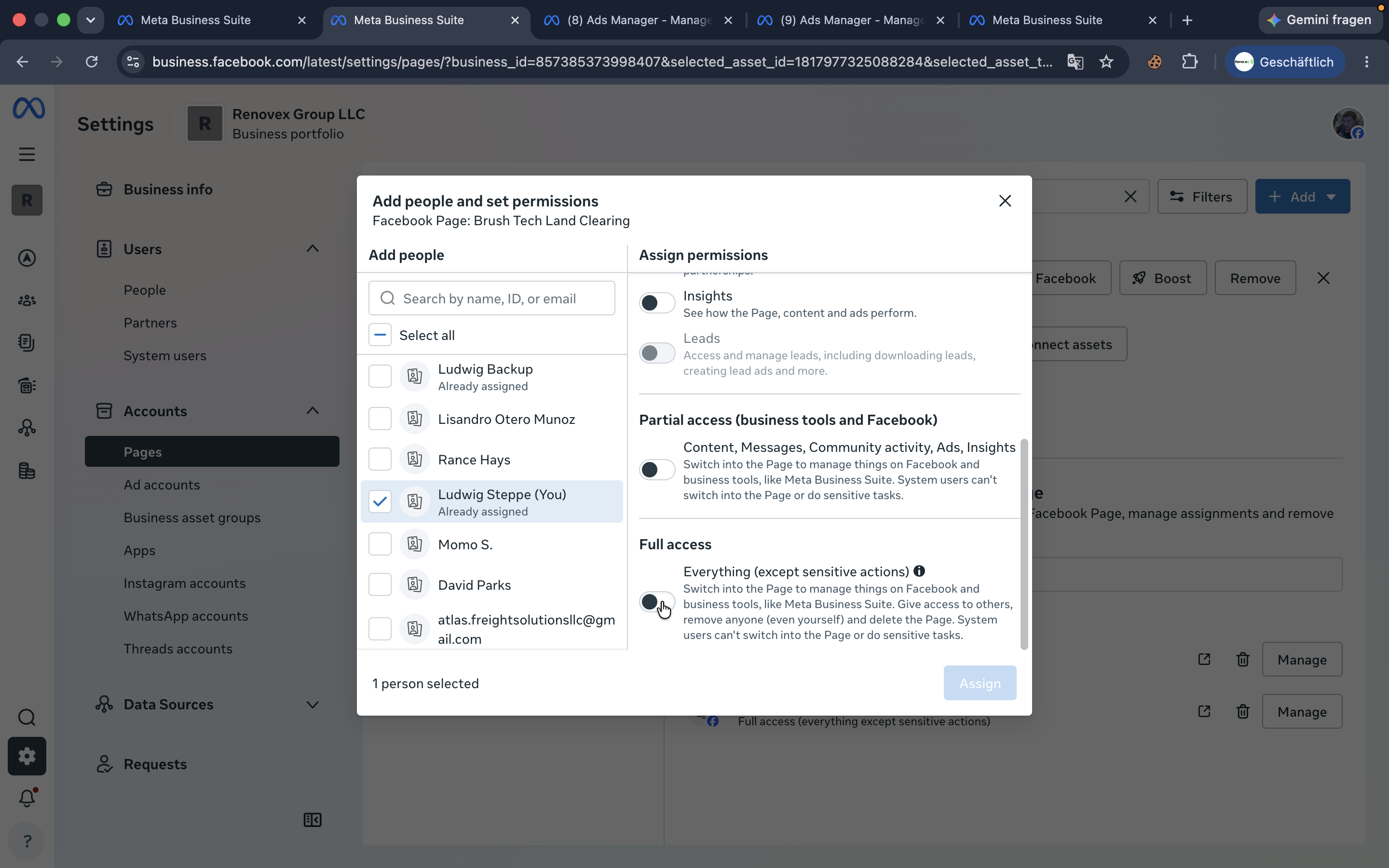Viewport: 1389px width, 868px height.
Task: Toggle the Full access Everything switch
Action: (656, 602)
